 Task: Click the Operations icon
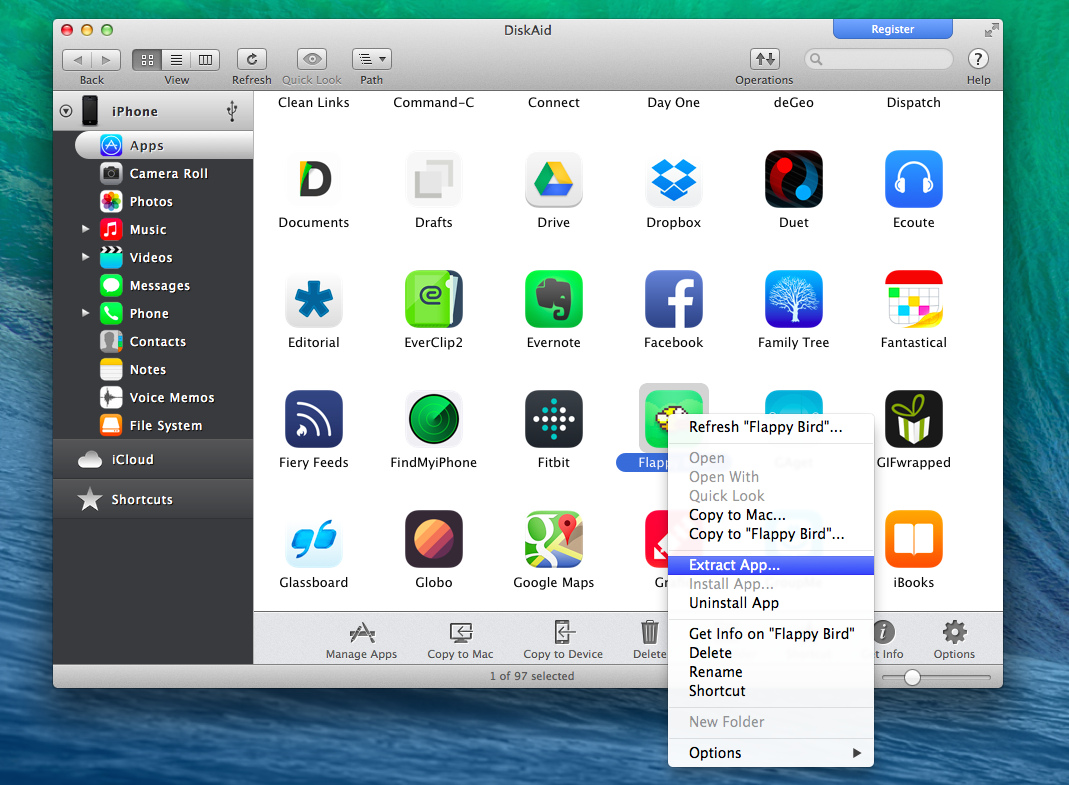tap(763, 59)
